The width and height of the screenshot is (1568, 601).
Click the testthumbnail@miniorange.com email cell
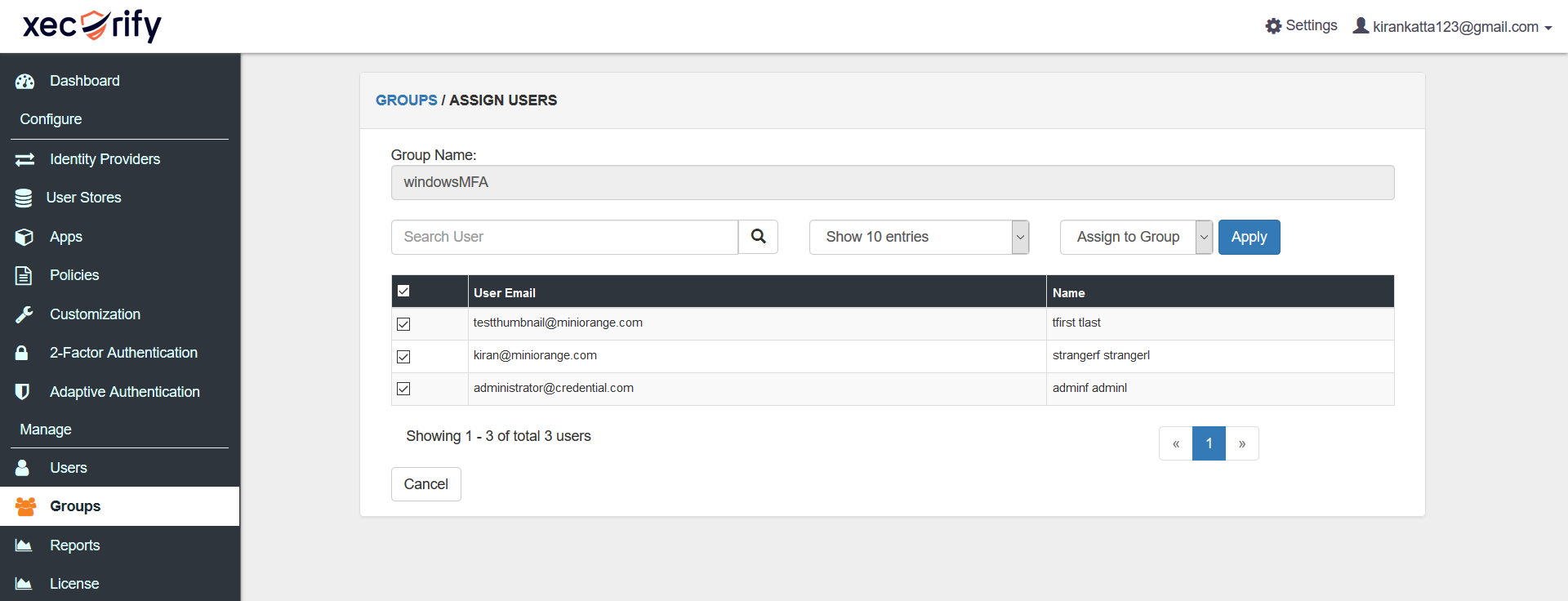point(757,323)
